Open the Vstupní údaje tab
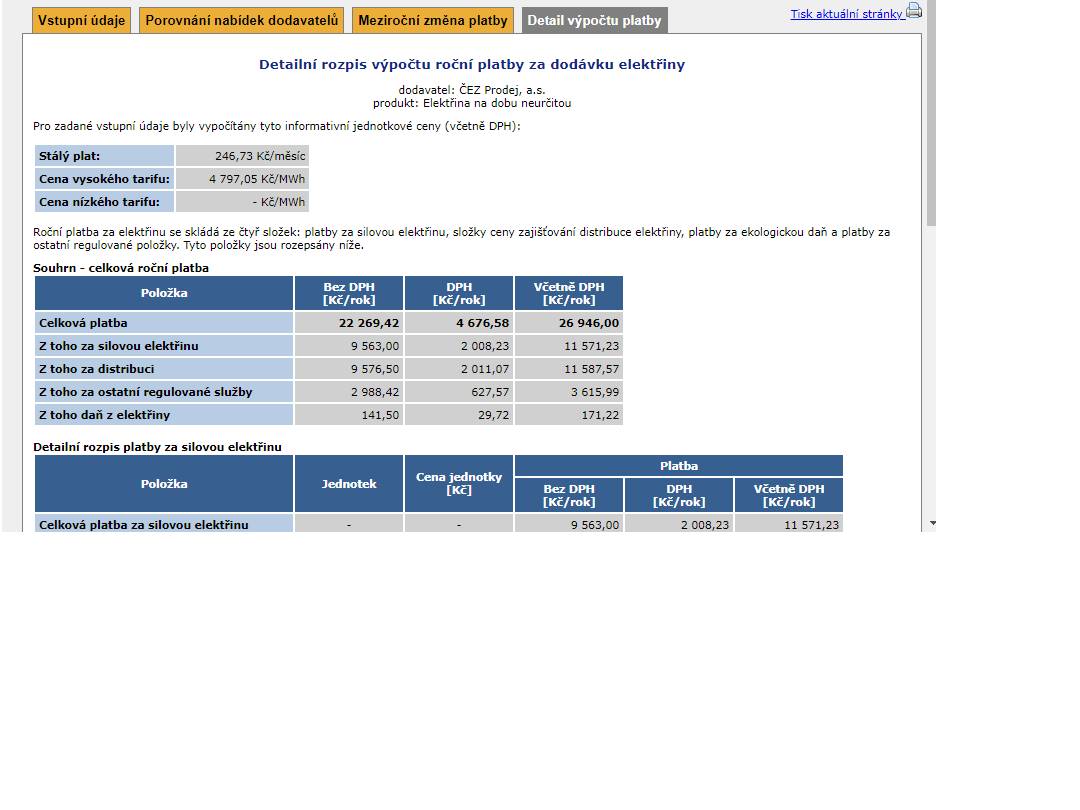This screenshot has width=1080, height=810. 81,21
